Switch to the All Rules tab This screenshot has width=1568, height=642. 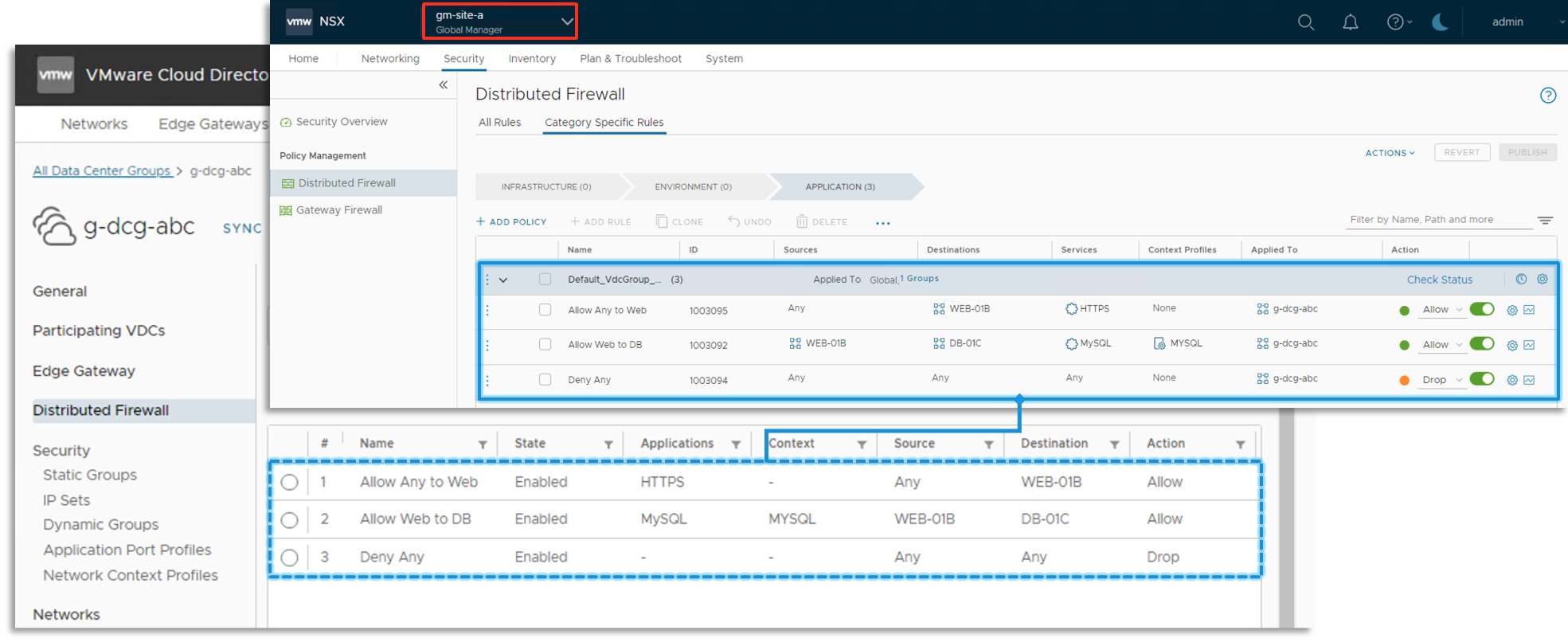(499, 123)
